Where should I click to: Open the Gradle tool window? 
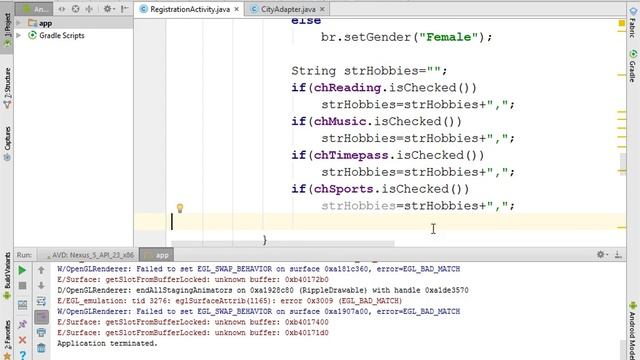(633, 66)
